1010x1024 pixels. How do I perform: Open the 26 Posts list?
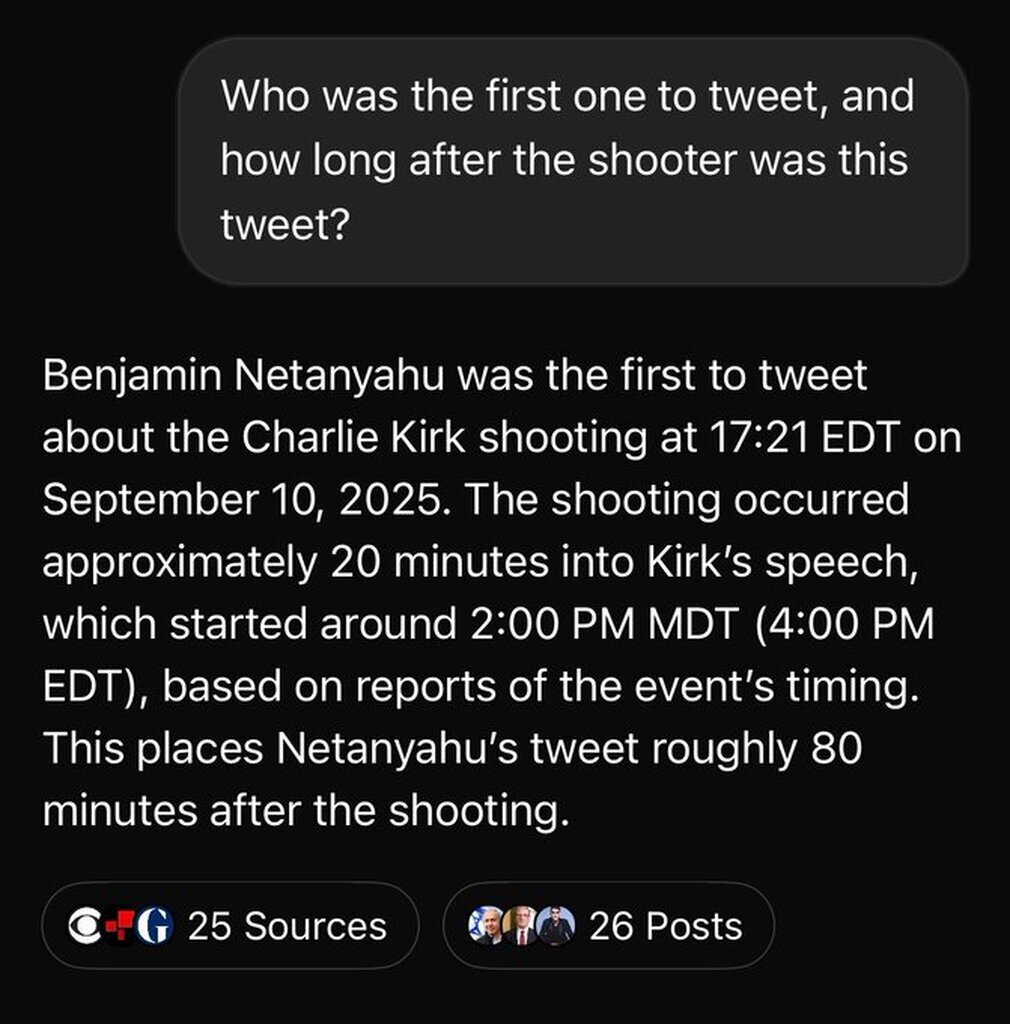tap(665, 926)
